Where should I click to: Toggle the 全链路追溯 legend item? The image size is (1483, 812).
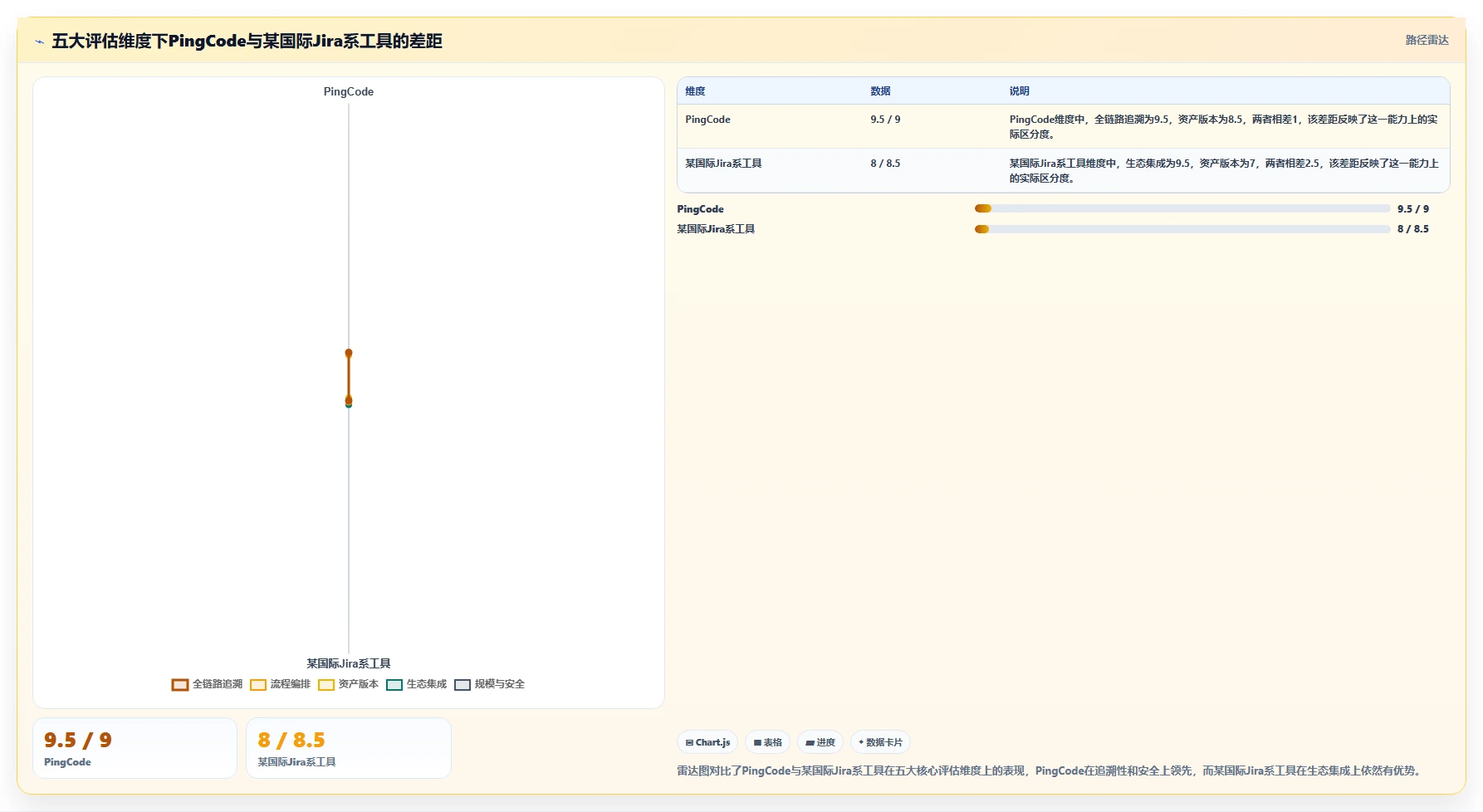point(207,684)
